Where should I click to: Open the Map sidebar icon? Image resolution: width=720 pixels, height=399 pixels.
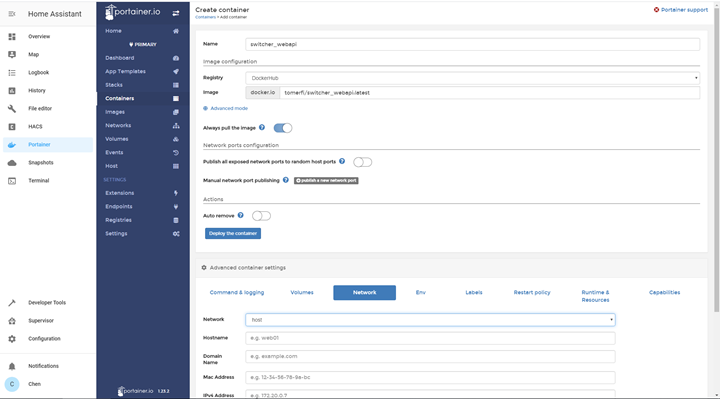[x=12, y=54]
